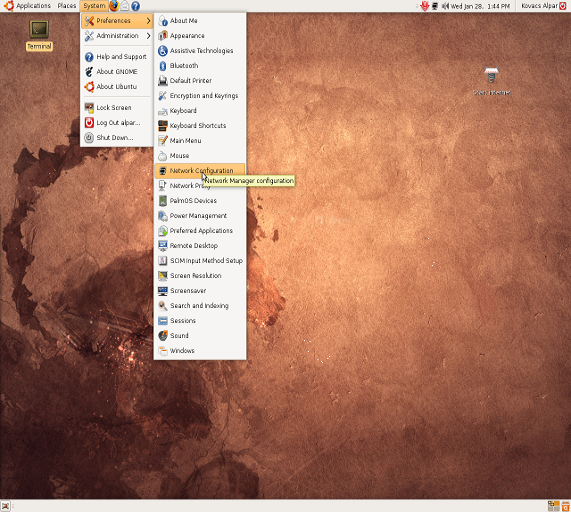
Task: Open the Terminal desktop icon
Action: tap(39, 35)
